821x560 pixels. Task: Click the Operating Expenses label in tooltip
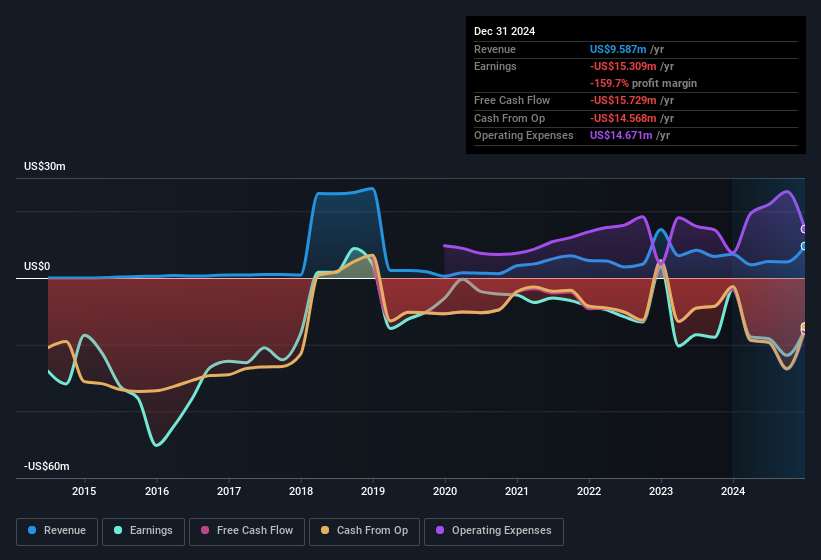tap(524, 136)
